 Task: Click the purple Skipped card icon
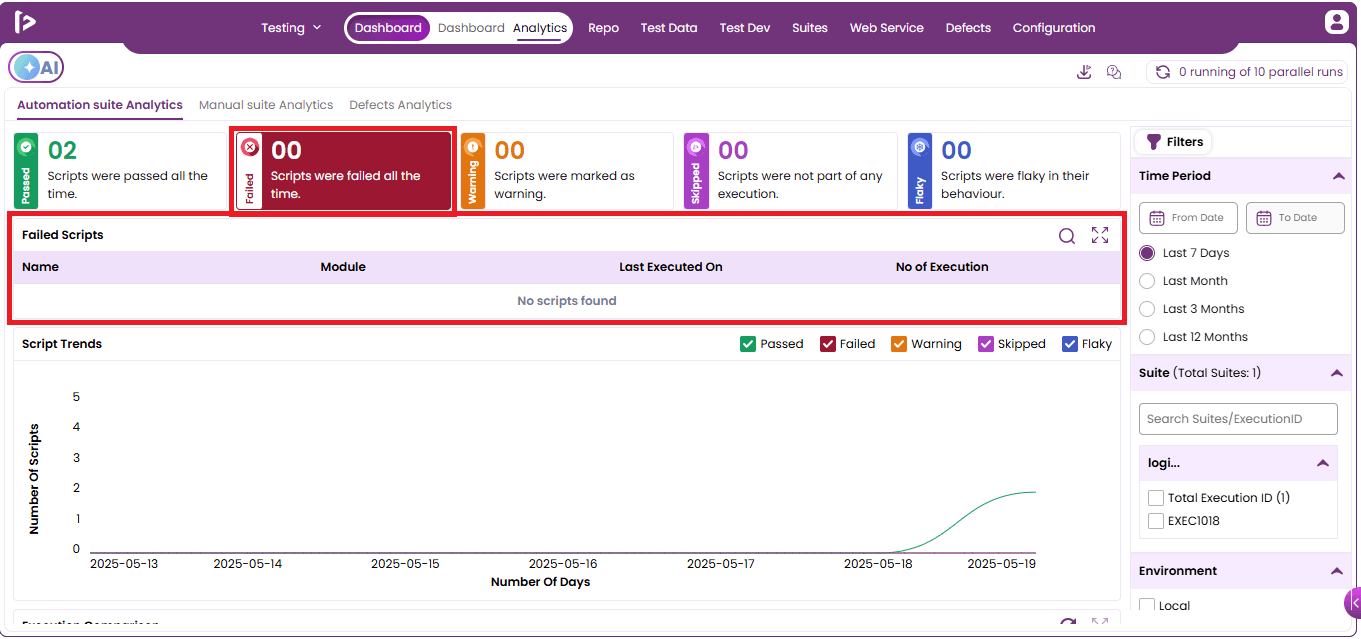(x=696, y=147)
